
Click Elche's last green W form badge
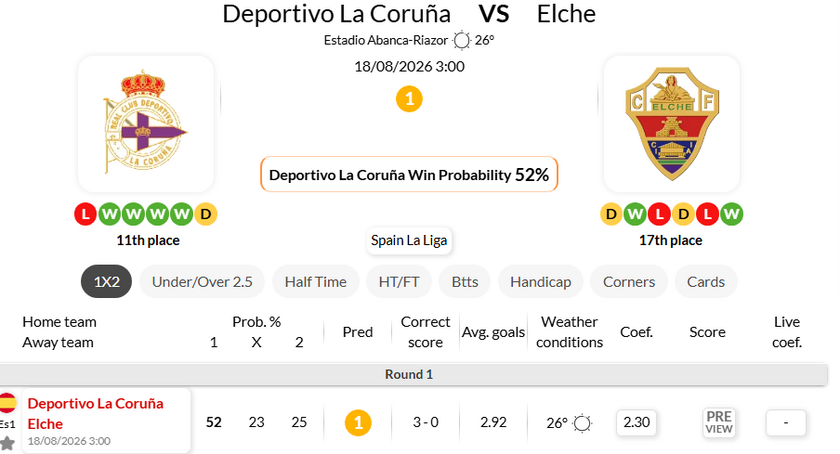tap(731, 214)
